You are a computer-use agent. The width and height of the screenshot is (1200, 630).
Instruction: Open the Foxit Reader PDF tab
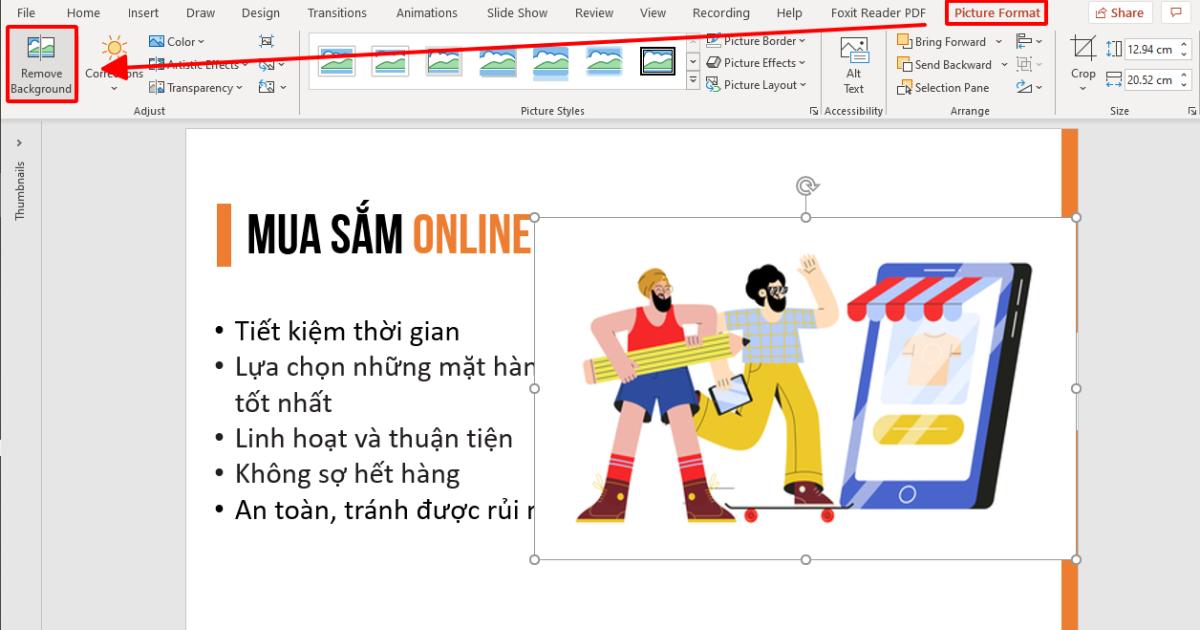coord(878,13)
